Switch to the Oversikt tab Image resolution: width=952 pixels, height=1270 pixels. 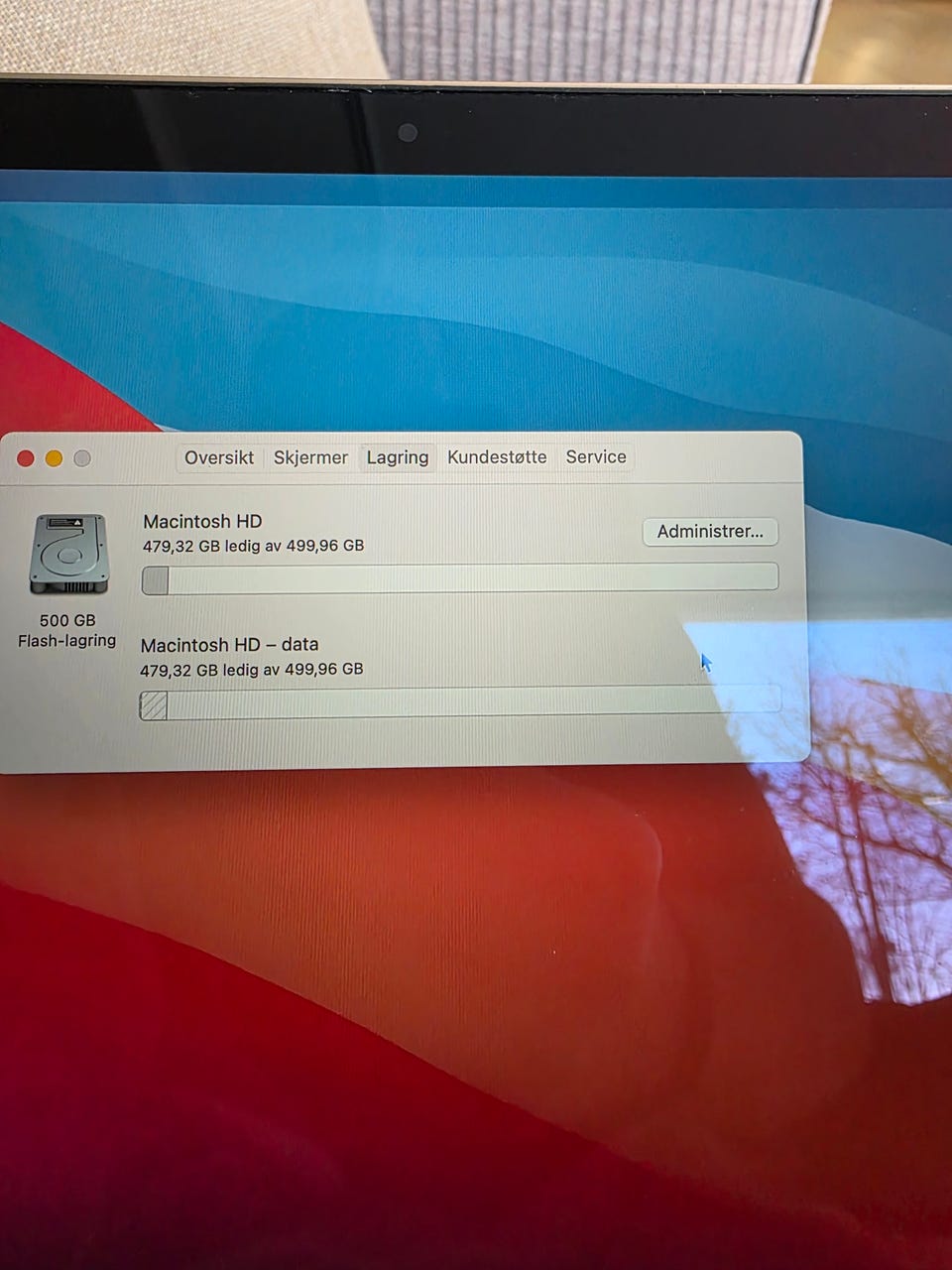[219, 457]
